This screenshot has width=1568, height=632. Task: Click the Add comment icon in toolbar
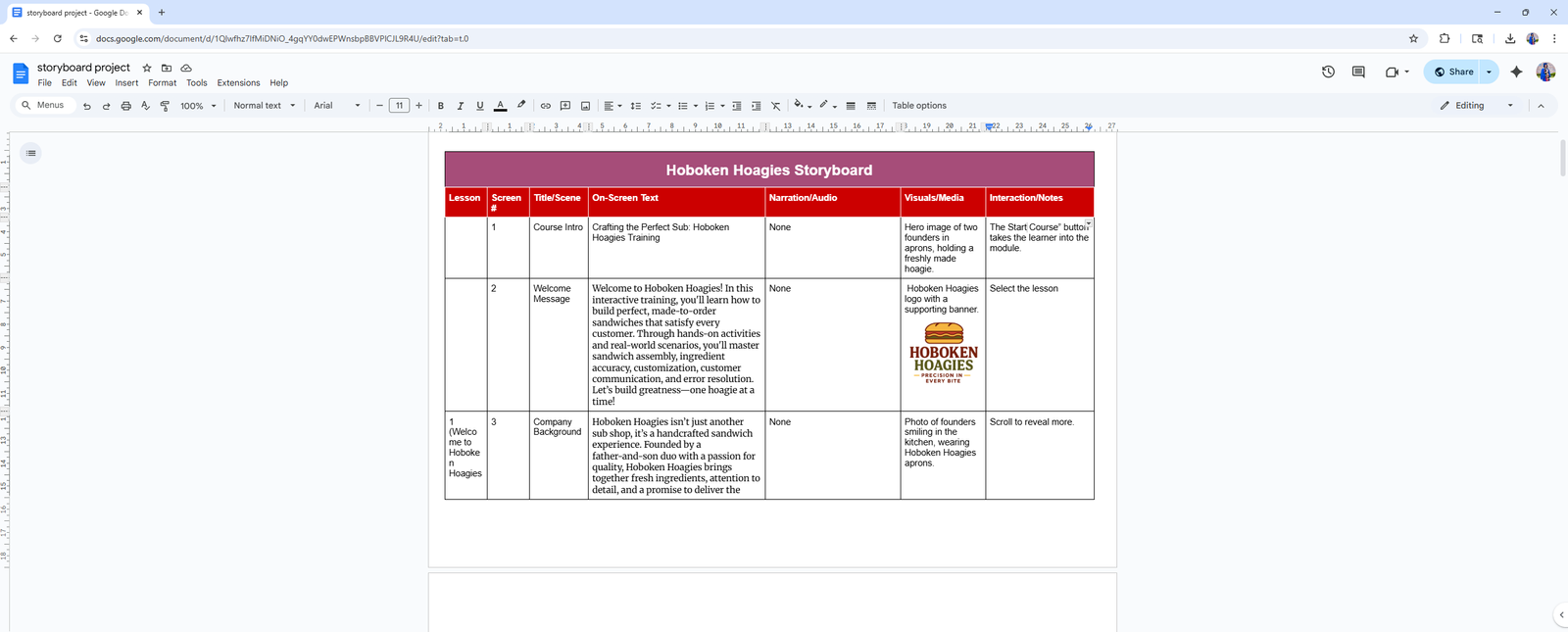tap(565, 106)
